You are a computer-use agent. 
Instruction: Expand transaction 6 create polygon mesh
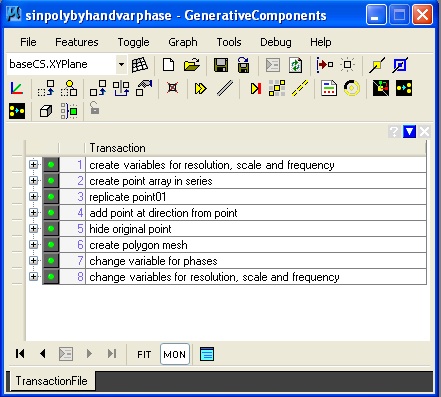tap(33, 244)
